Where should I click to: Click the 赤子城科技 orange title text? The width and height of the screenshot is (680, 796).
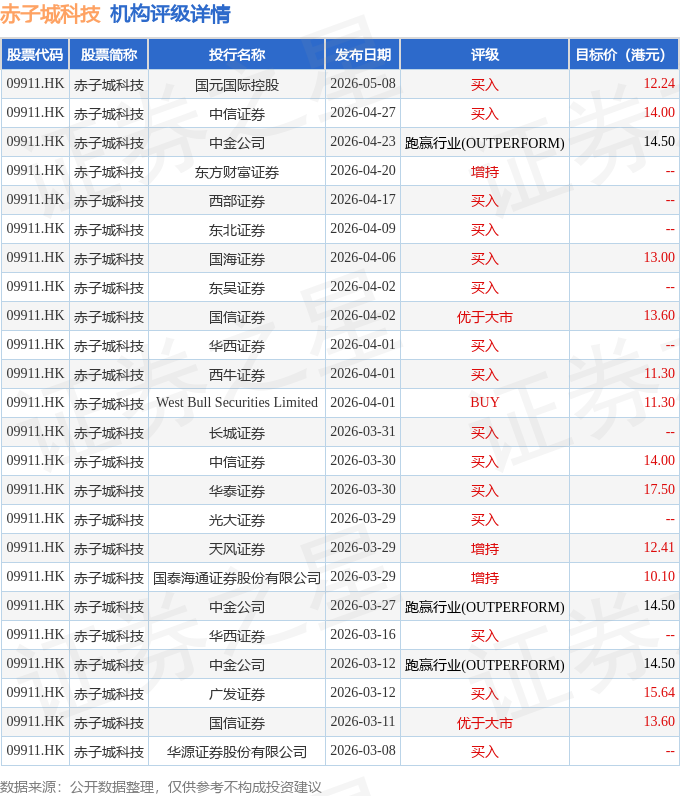50,14
